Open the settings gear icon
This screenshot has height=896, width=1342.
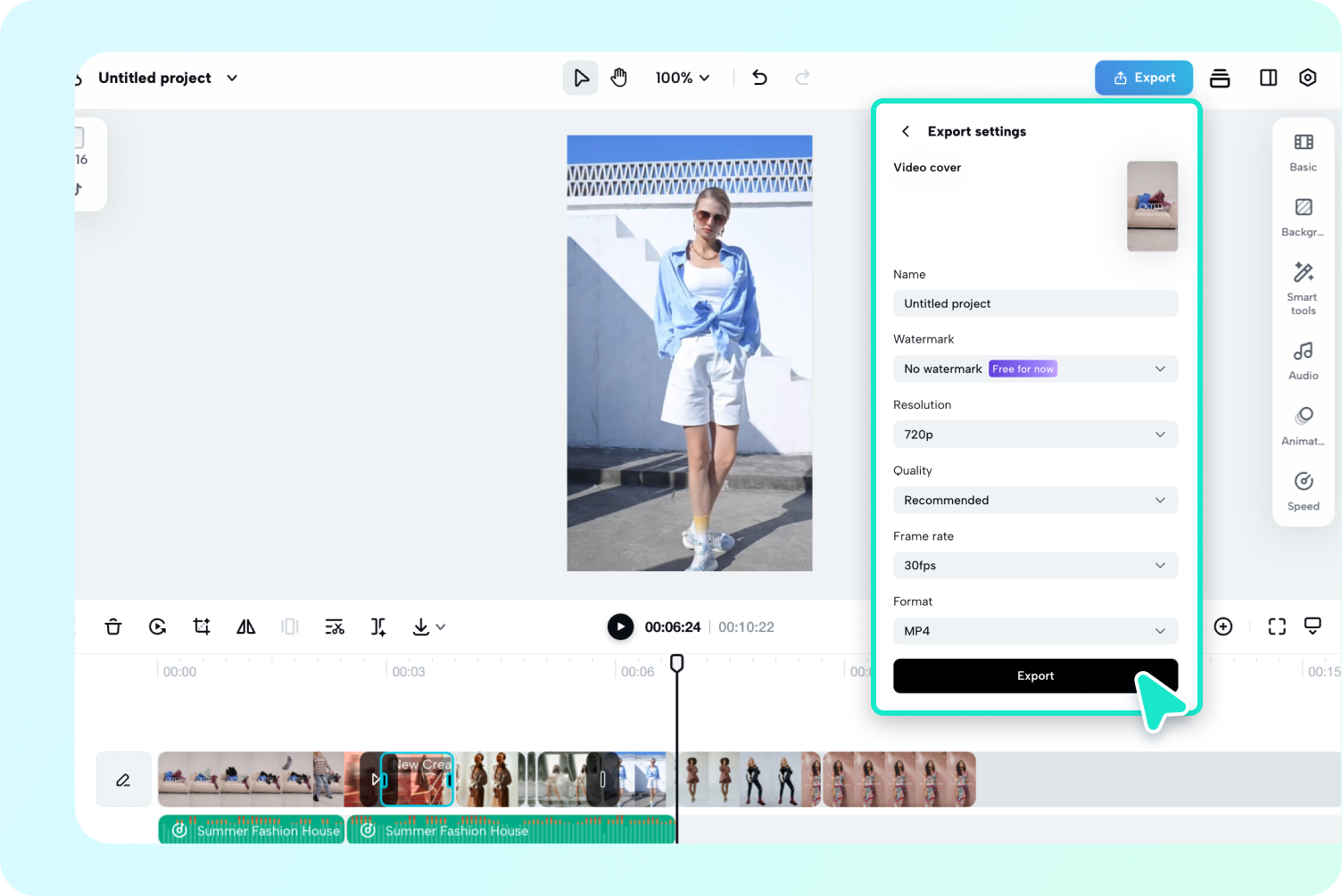tap(1307, 78)
